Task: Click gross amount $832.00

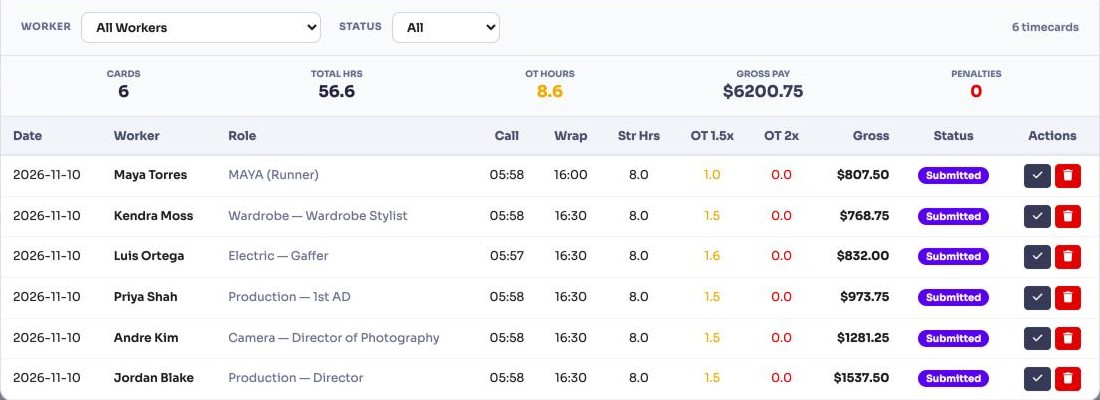Action: 863,255
